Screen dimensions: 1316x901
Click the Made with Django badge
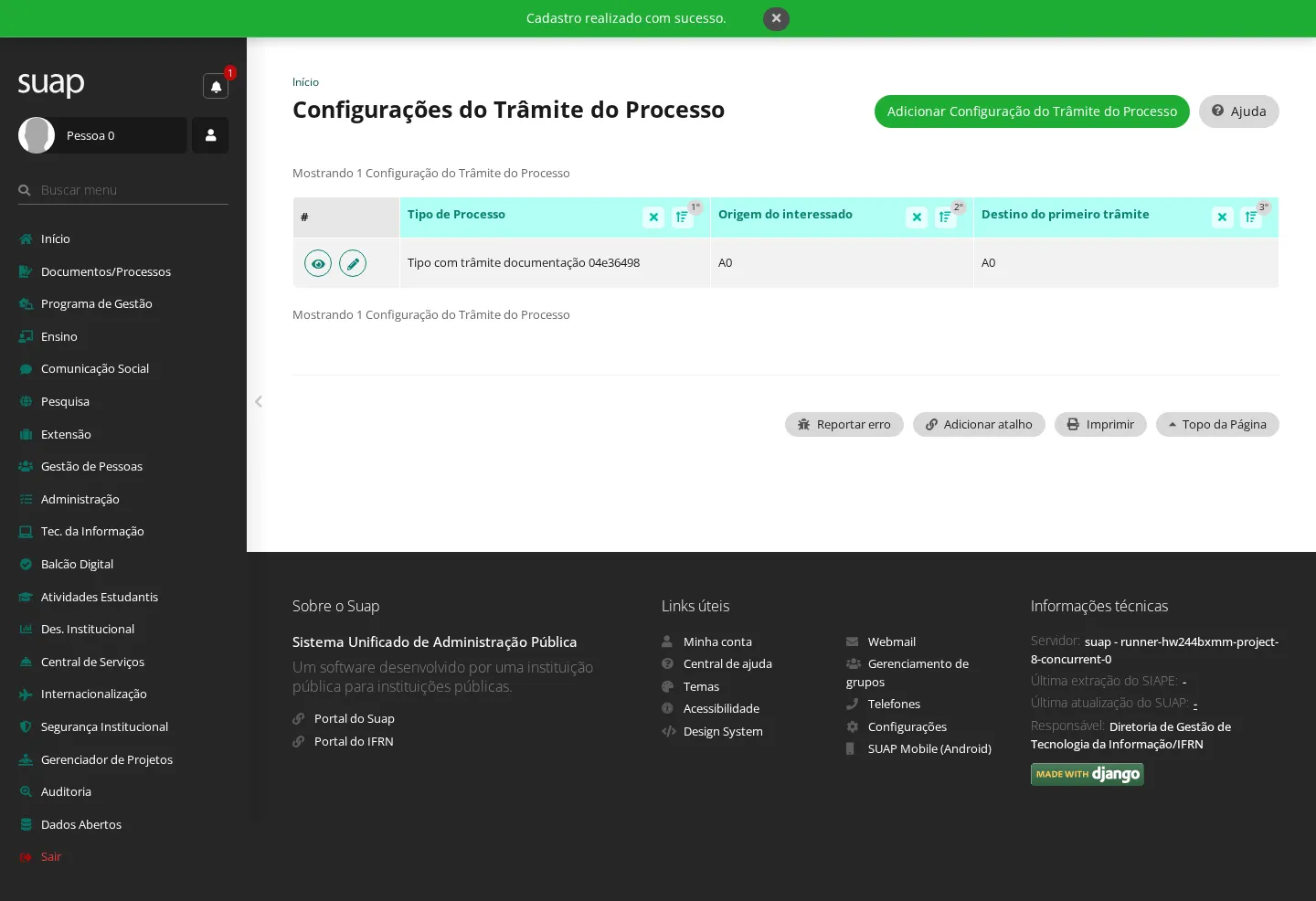pos(1088,774)
